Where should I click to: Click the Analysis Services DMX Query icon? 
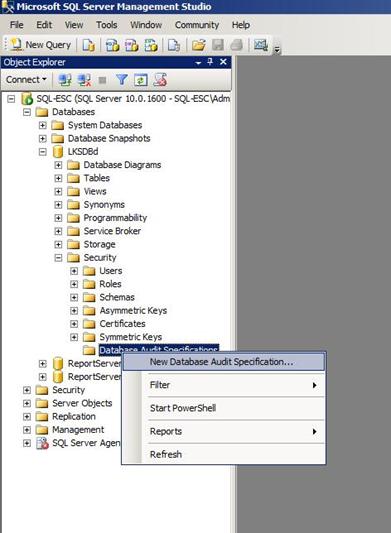(x=132, y=45)
